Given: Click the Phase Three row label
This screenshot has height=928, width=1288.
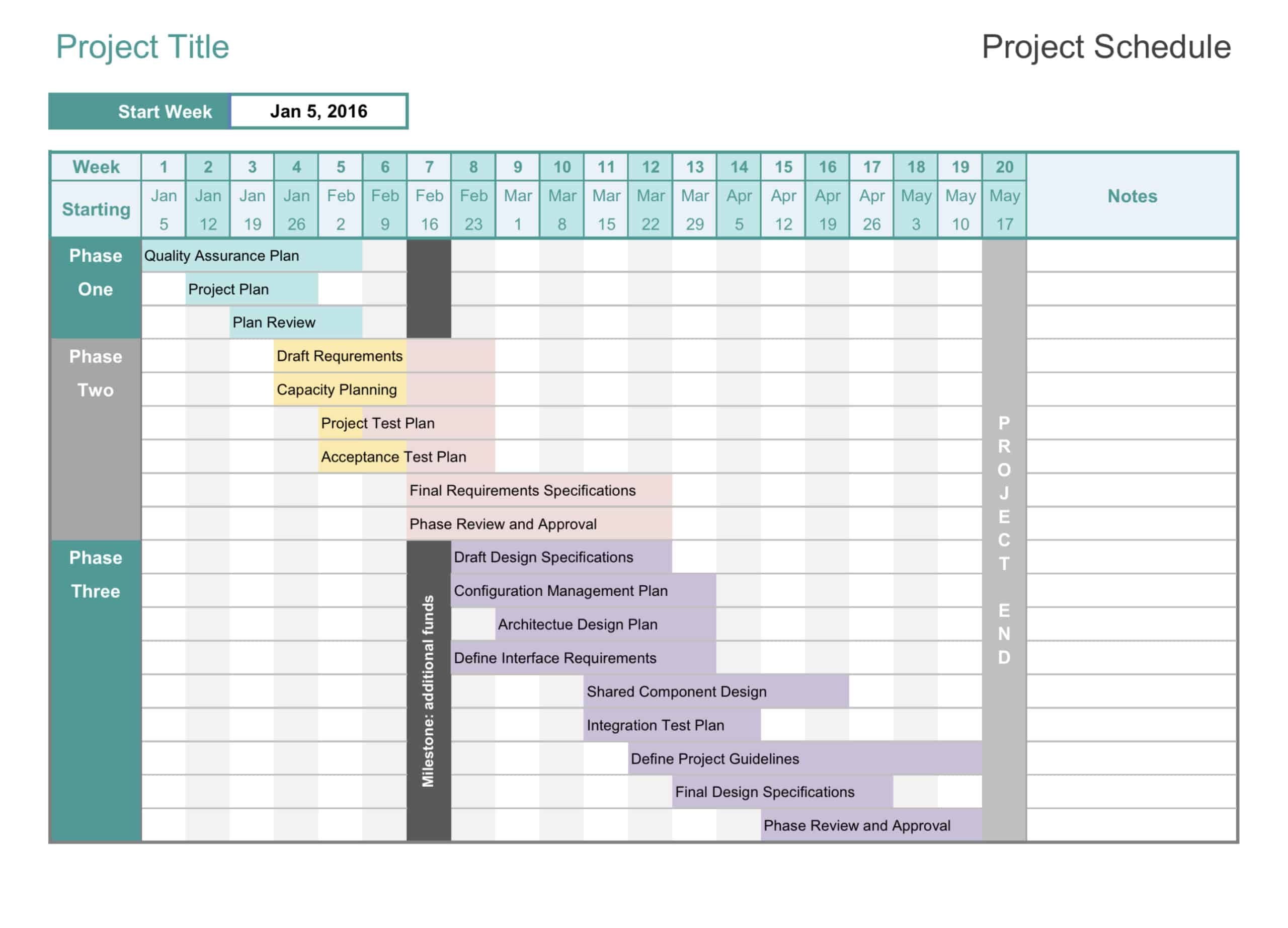Looking at the screenshot, I should [x=96, y=575].
